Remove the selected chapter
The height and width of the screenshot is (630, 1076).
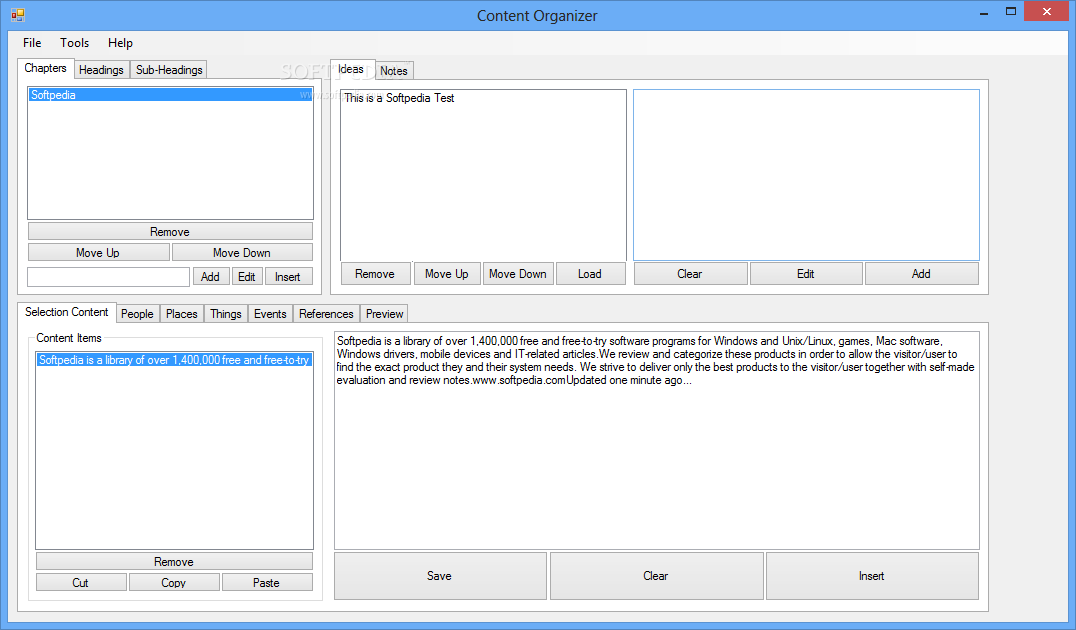[x=170, y=231]
